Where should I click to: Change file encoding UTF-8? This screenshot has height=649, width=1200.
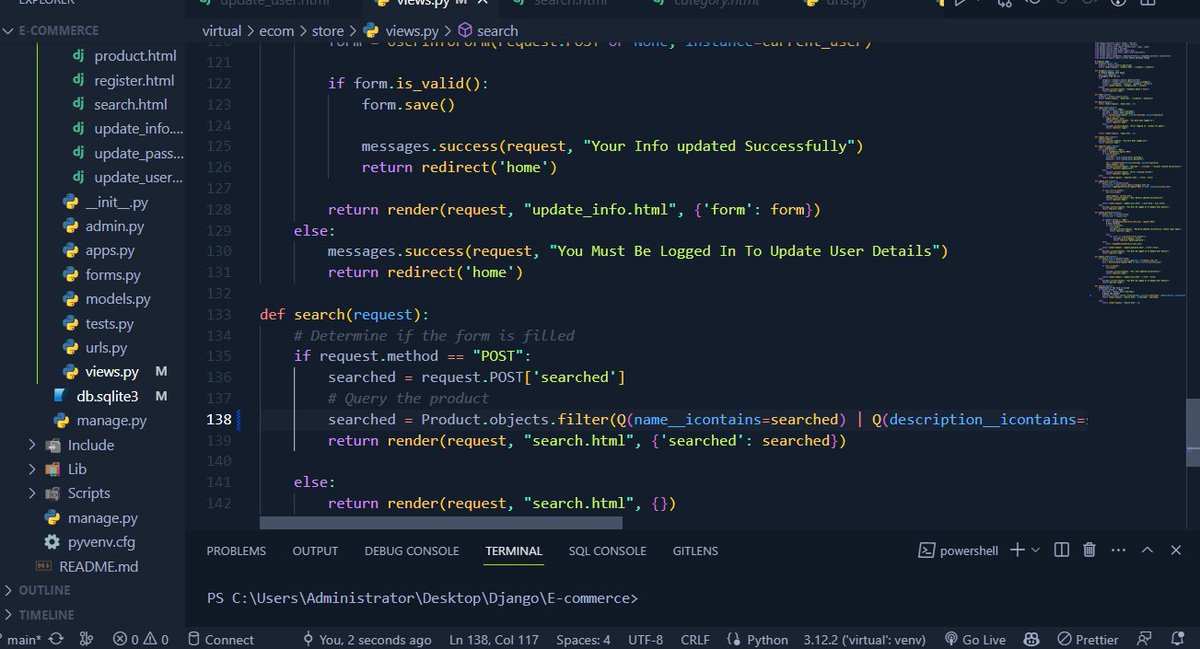(646, 639)
